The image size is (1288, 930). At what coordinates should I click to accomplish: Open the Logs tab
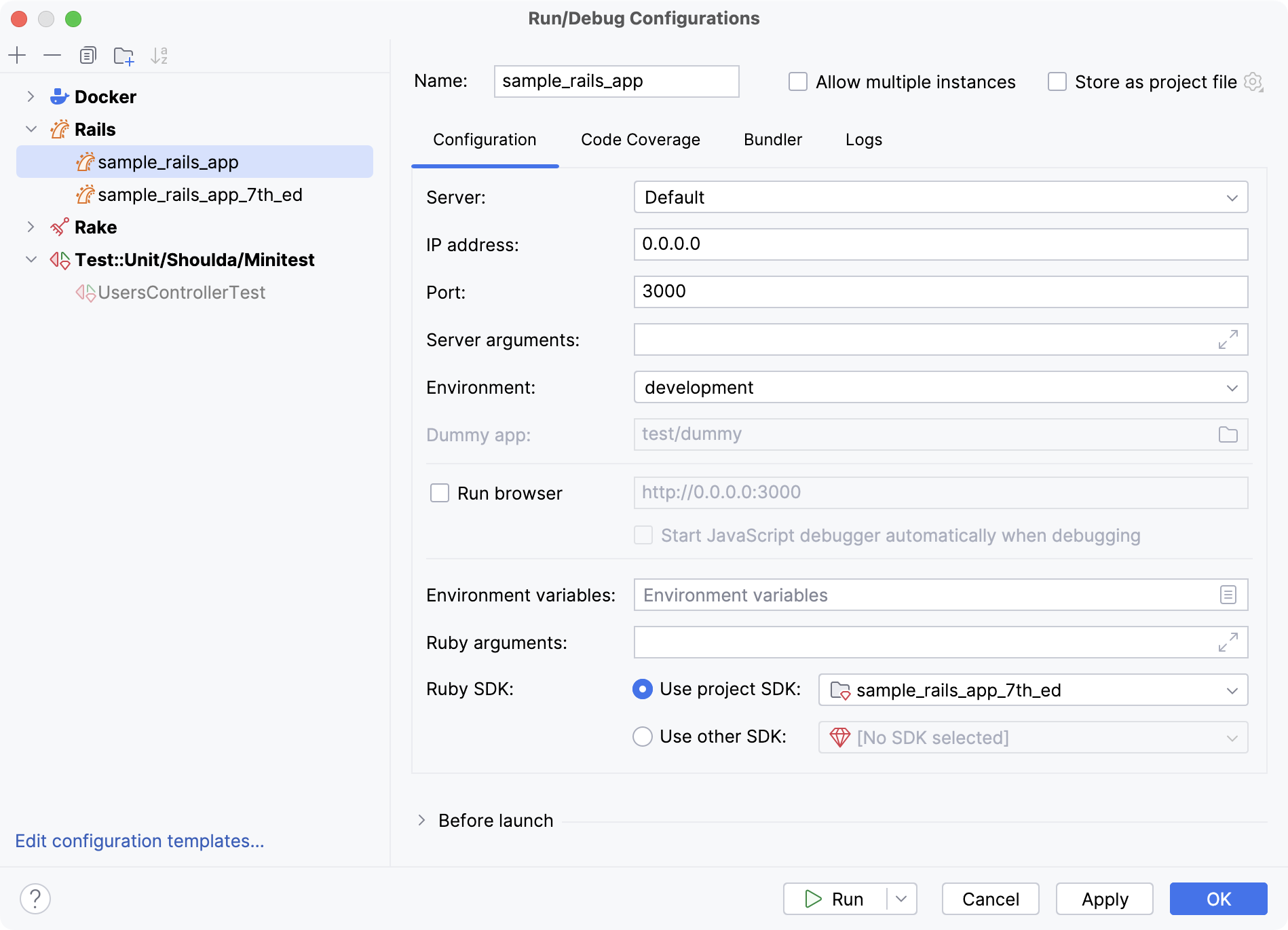tap(864, 140)
